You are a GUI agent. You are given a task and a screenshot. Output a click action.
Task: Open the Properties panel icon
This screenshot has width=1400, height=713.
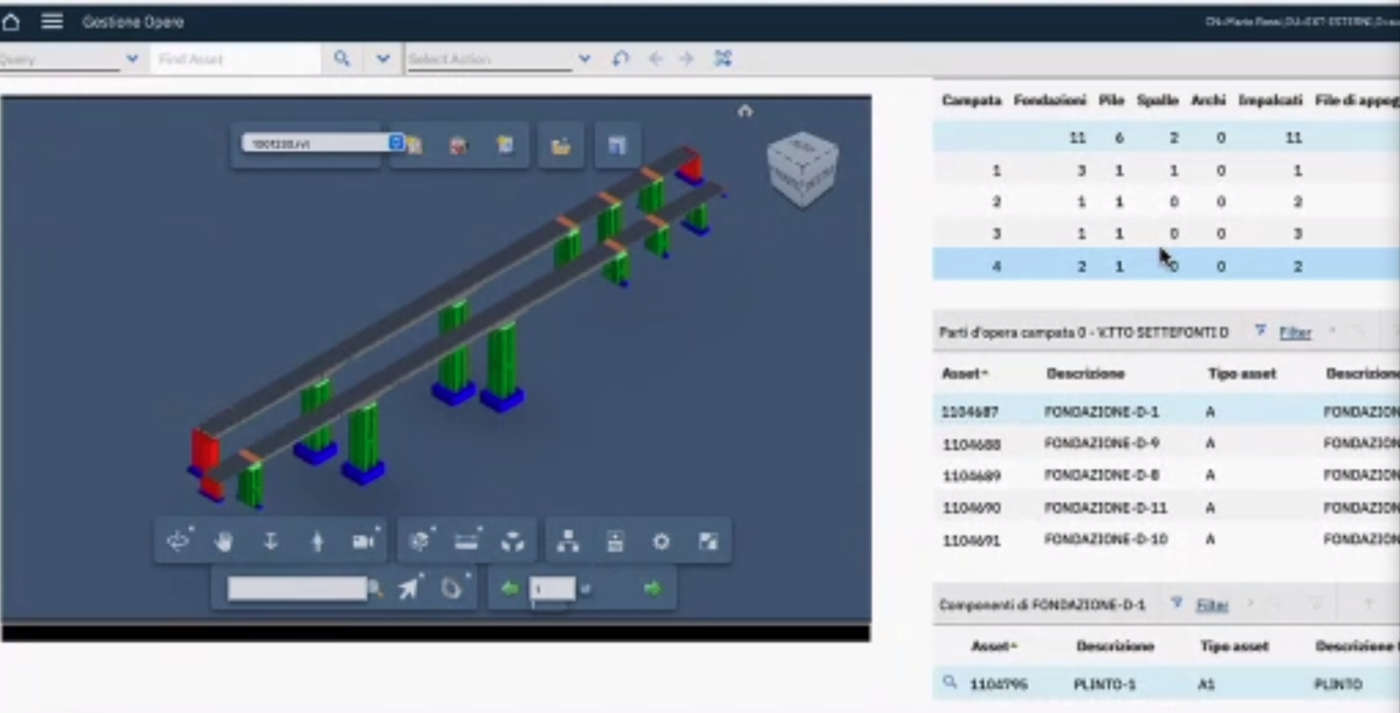coord(615,541)
